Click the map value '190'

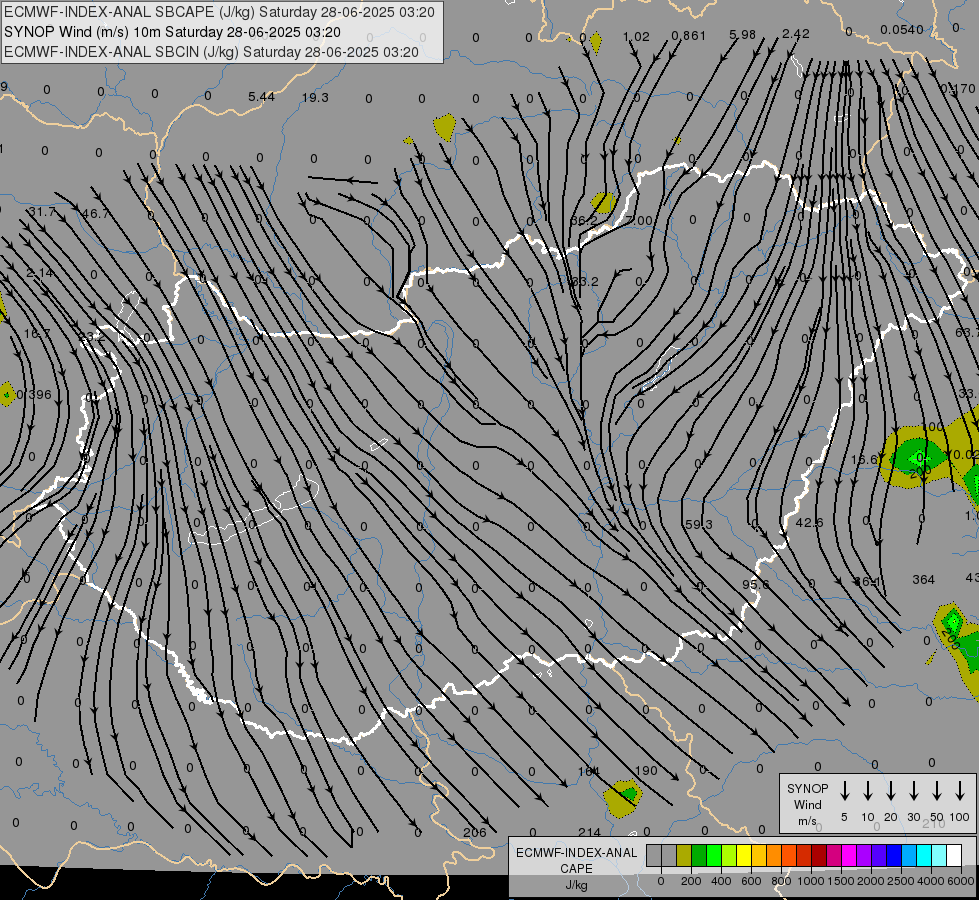[646, 771]
